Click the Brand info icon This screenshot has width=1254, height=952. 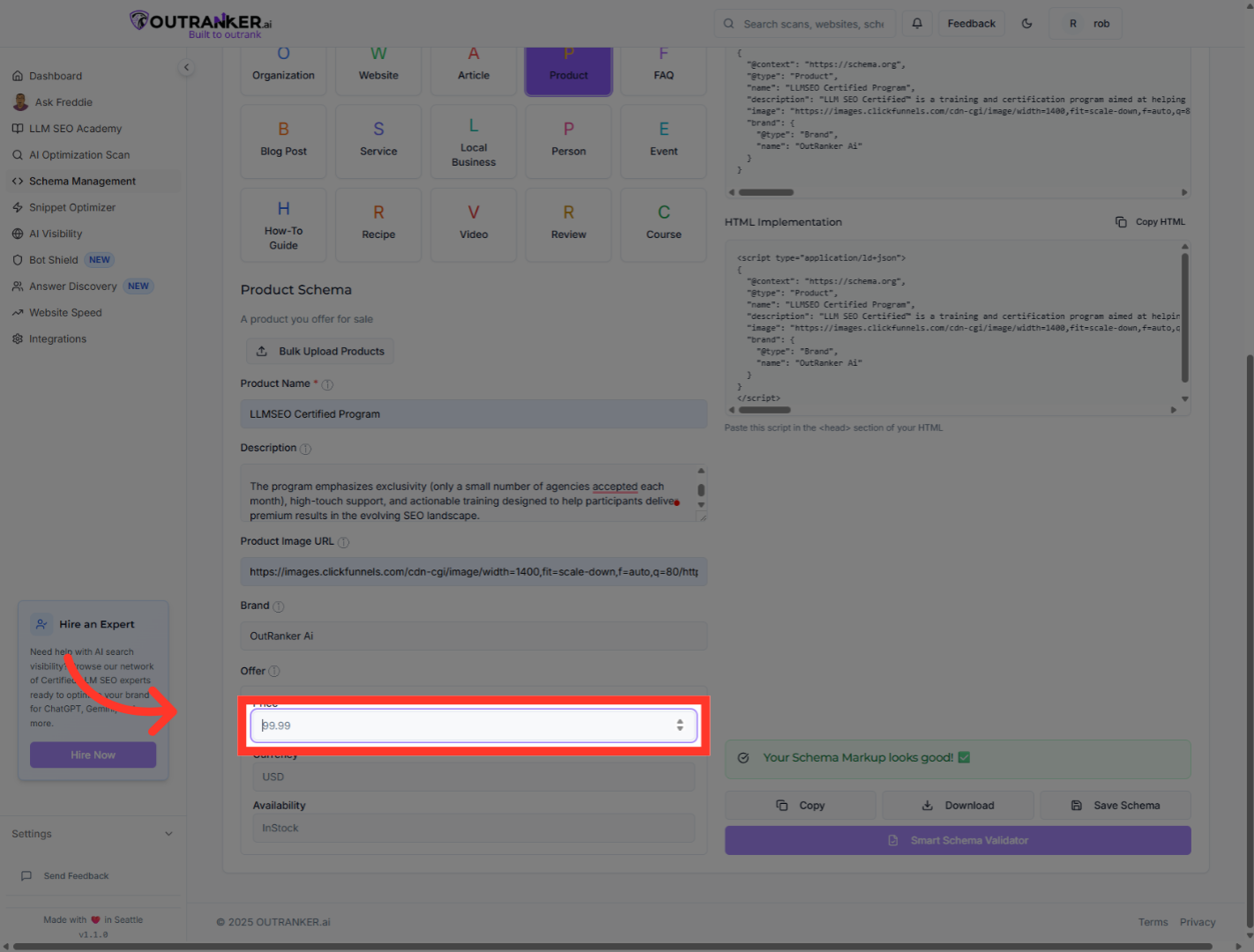279,607
